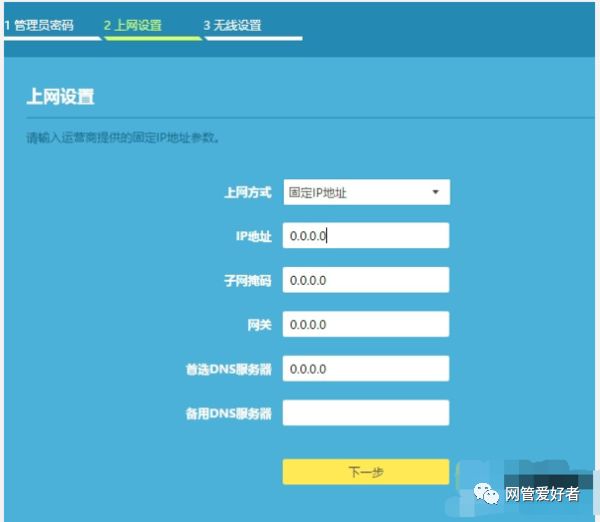Click the 网关 label
This screenshot has height=522, width=600.
[259, 325]
